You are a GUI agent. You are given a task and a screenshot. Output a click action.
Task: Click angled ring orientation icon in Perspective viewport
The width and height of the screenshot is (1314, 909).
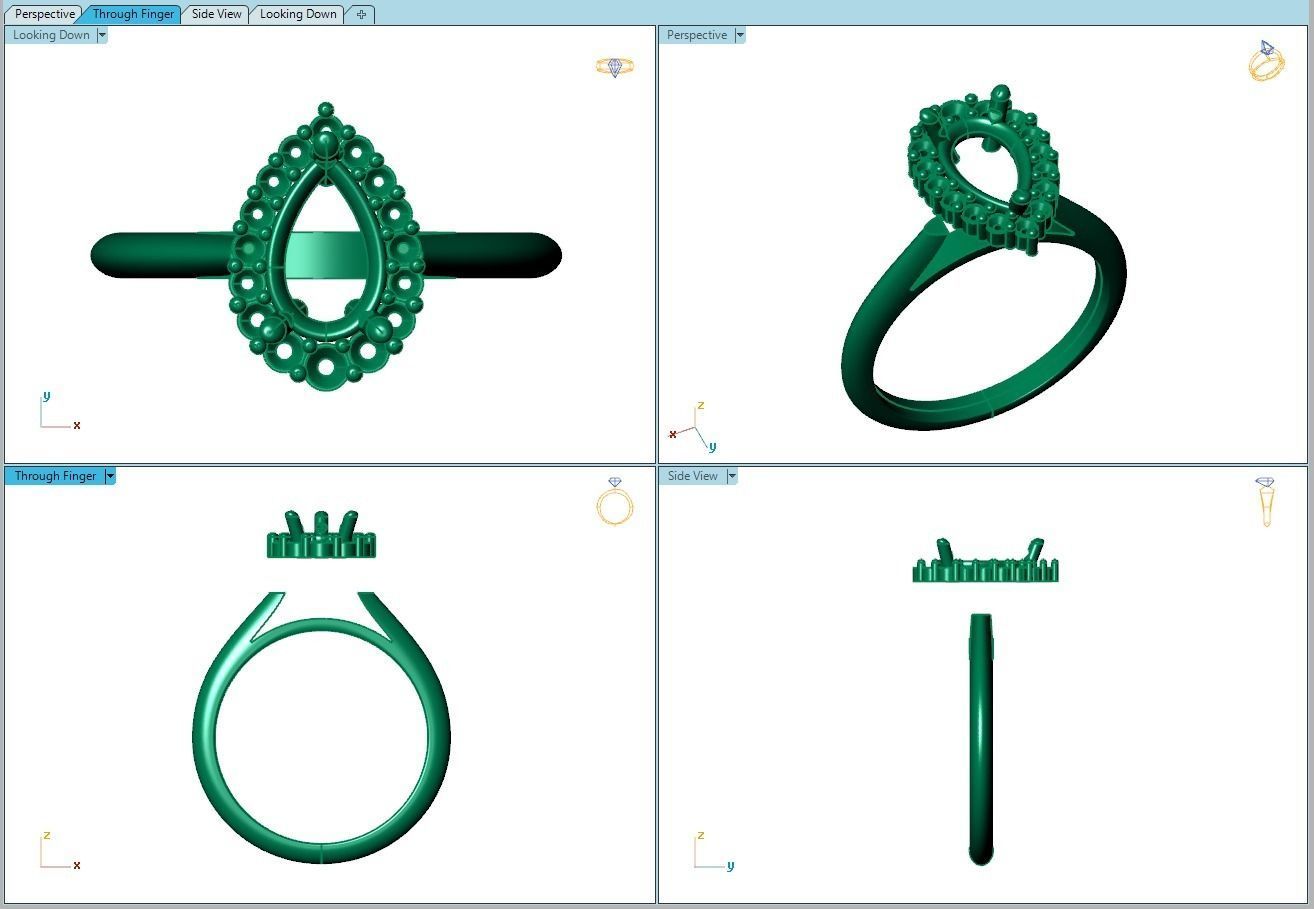[1266, 61]
